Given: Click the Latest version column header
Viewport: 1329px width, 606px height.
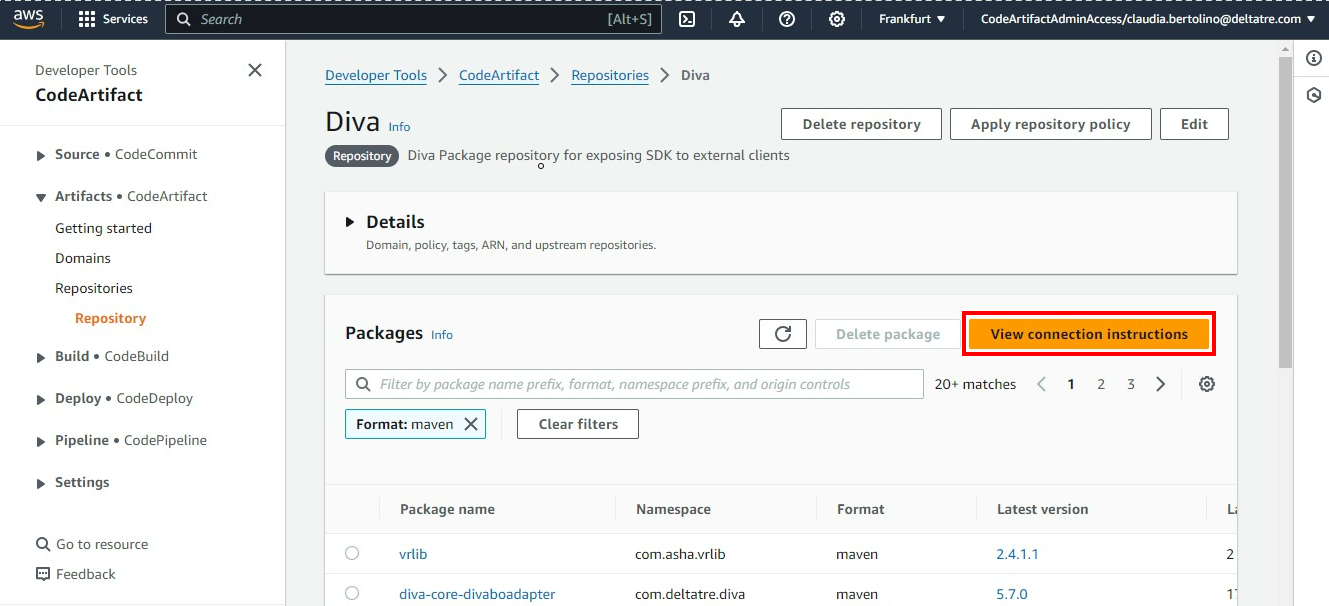Looking at the screenshot, I should pos(1042,509).
